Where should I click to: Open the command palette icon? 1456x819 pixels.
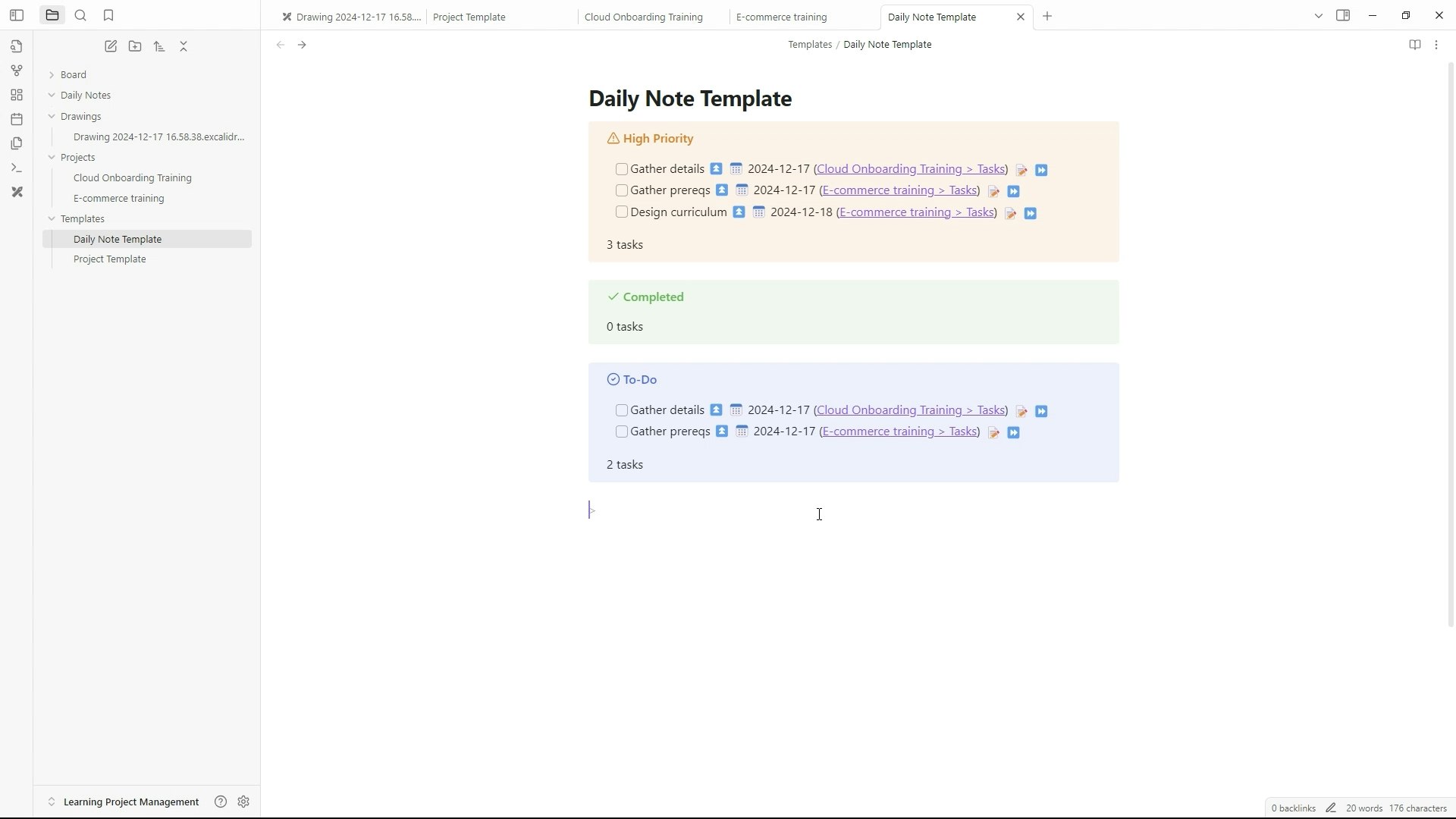pyautogui.click(x=17, y=168)
